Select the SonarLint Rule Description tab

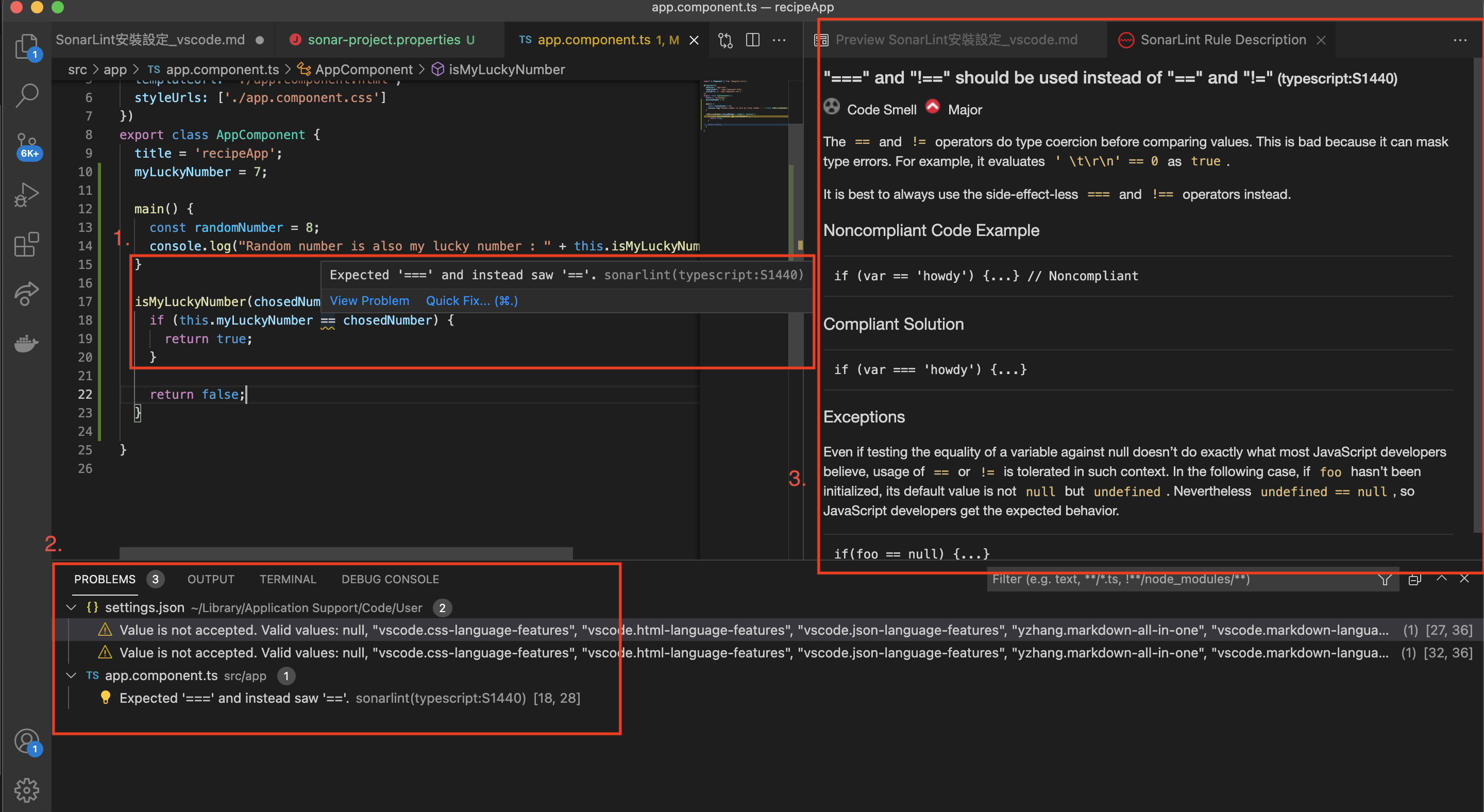[x=1222, y=40]
